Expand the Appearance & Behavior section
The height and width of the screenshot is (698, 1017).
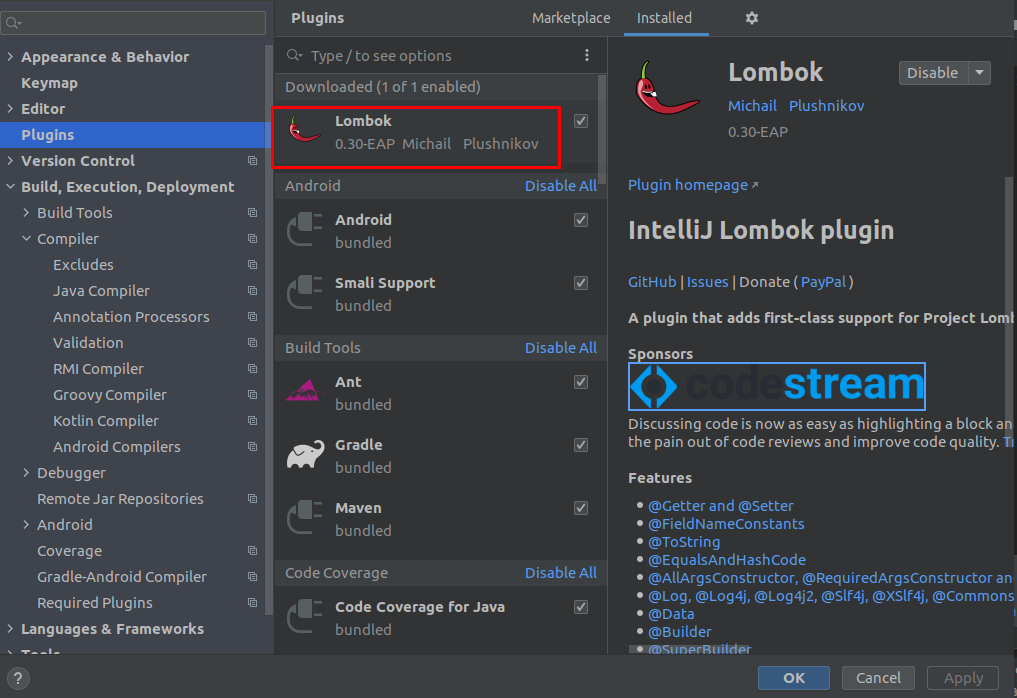10,57
